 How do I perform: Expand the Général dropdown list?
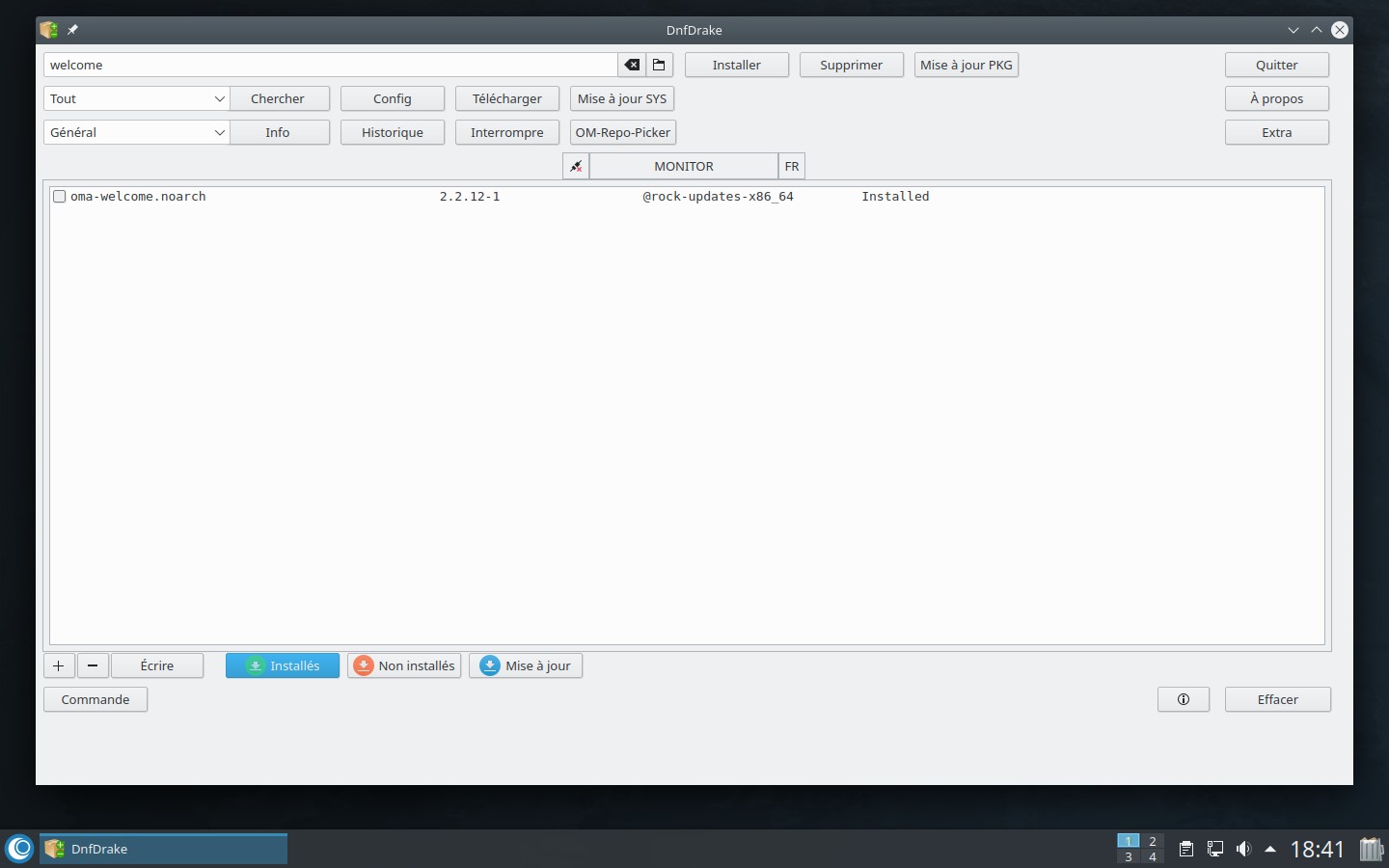pyautogui.click(x=136, y=132)
